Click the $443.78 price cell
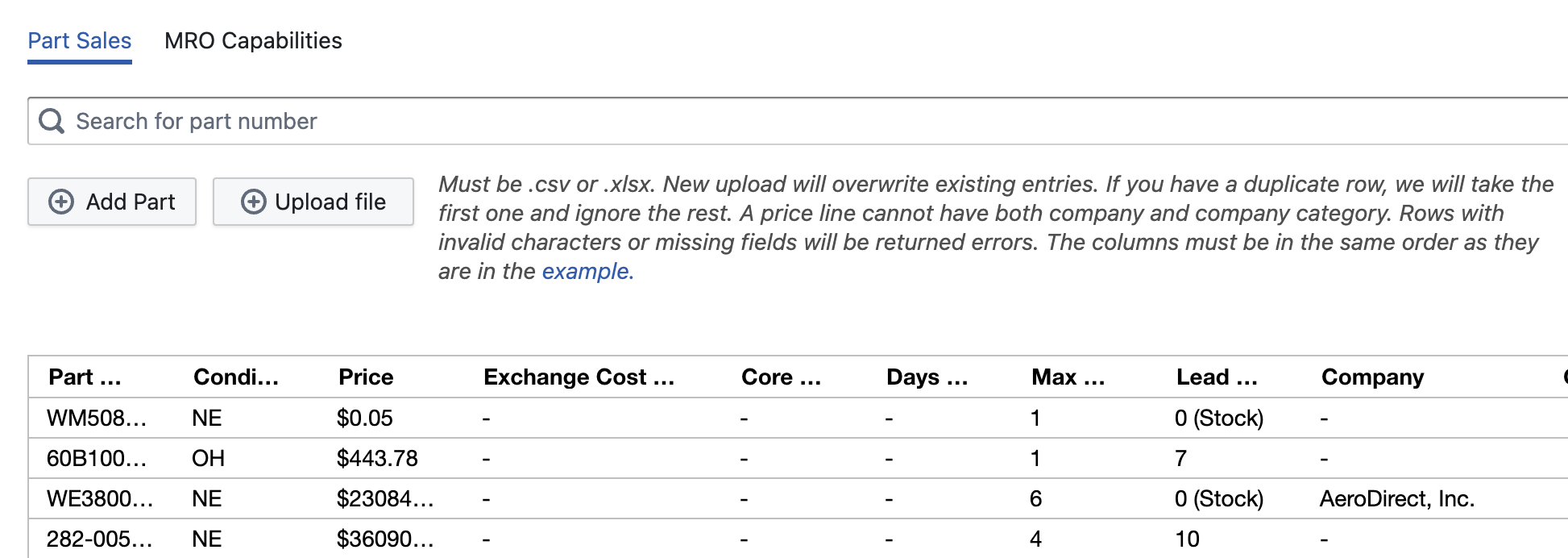The width and height of the screenshot is (1568, 558). [377, 458]
